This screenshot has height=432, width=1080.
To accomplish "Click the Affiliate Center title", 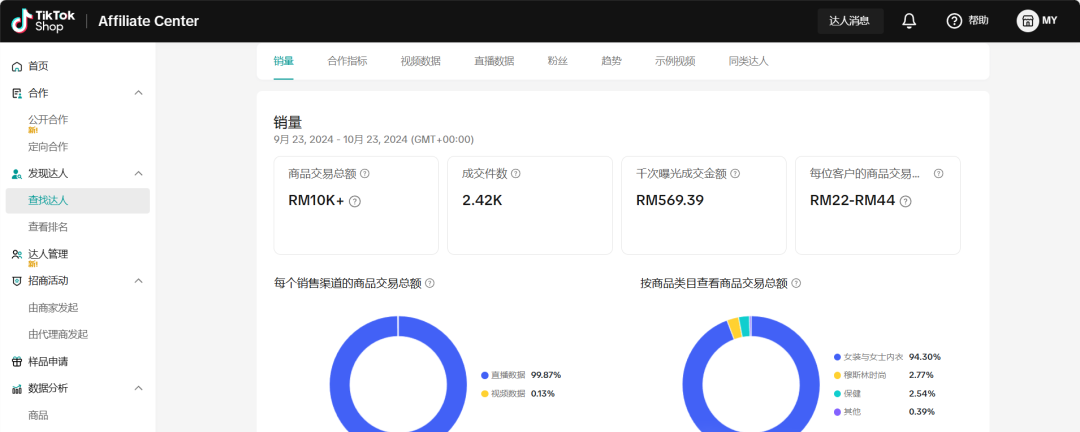I will click(149, 21).
